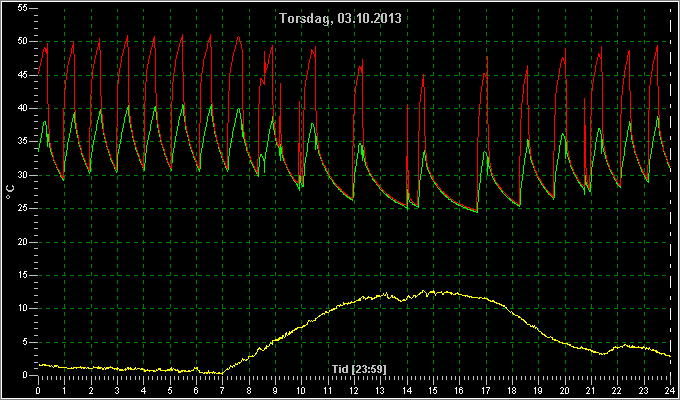Click hour 24 on the time axis
Image resolution: width=680 pixels, height=400 pixels.
[670, 389]
